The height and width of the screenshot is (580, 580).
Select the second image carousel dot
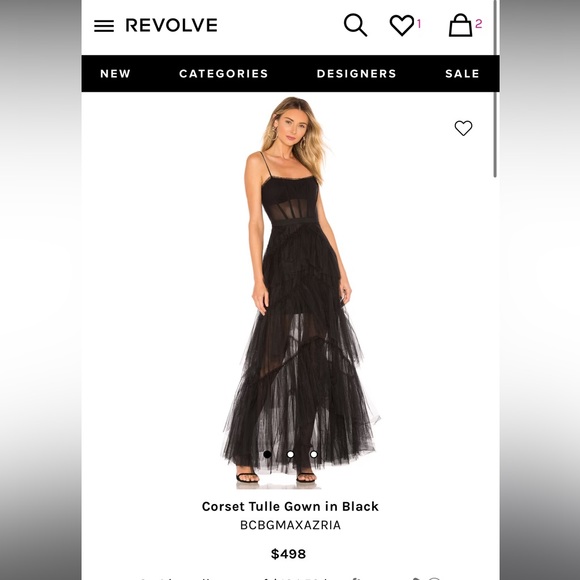coord(290,454)
